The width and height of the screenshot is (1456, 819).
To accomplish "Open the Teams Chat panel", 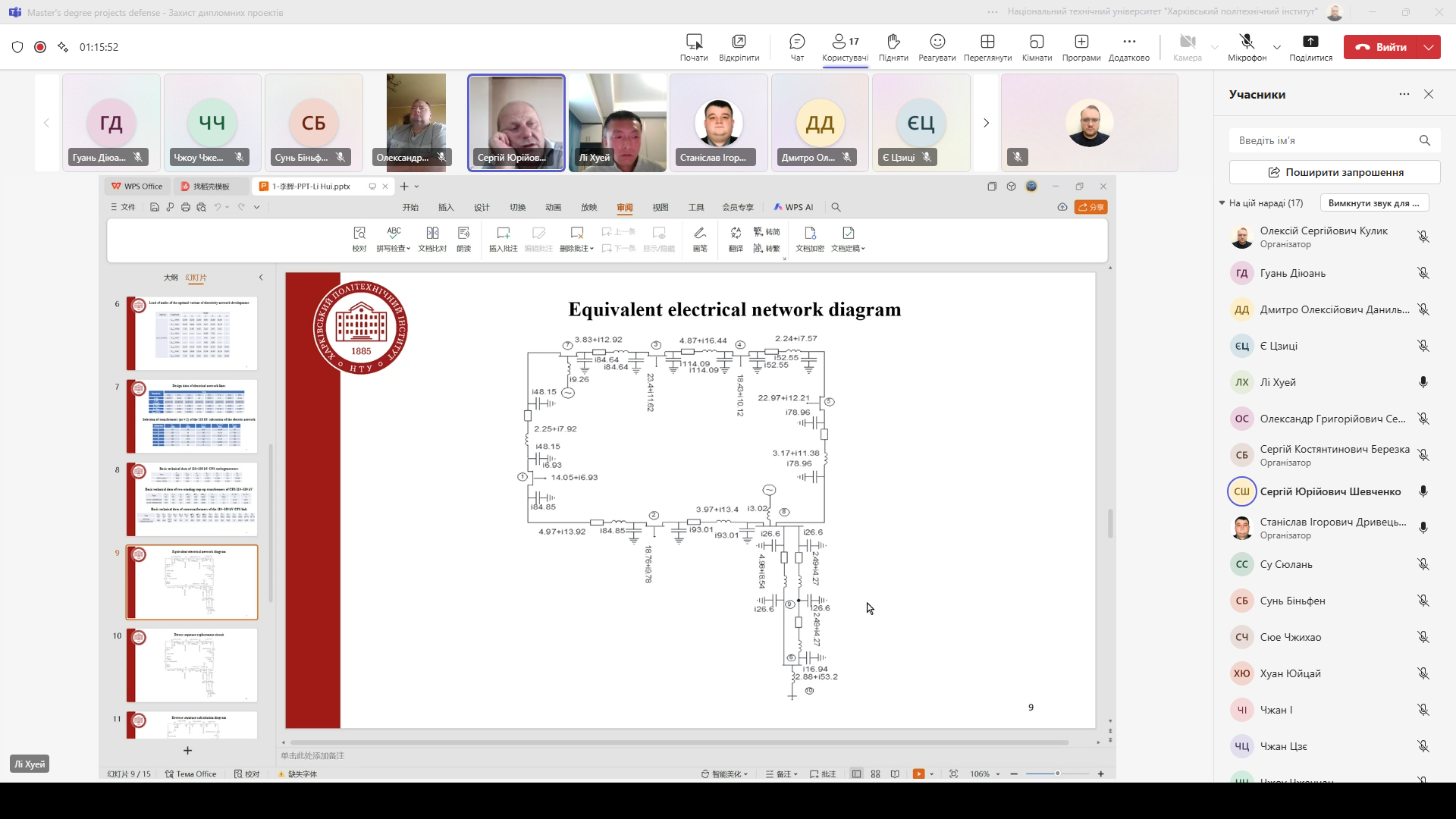I will (x=797, y=46).
